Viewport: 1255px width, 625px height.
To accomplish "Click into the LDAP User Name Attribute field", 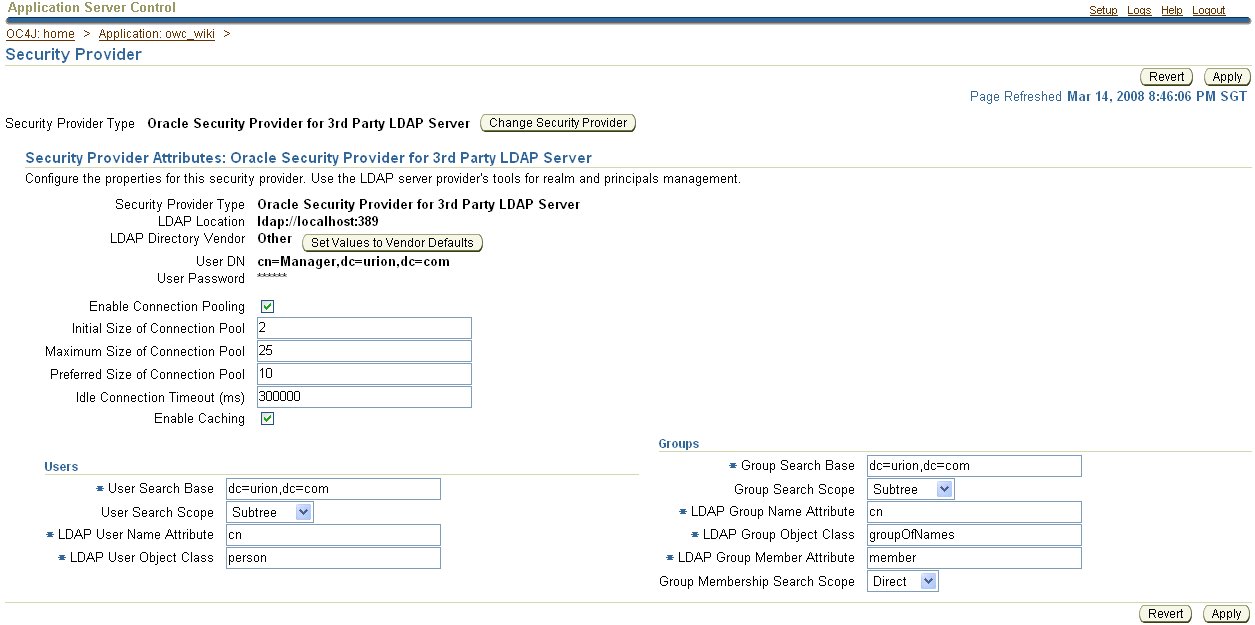I will pyautogui.click(x=333, y=535).
